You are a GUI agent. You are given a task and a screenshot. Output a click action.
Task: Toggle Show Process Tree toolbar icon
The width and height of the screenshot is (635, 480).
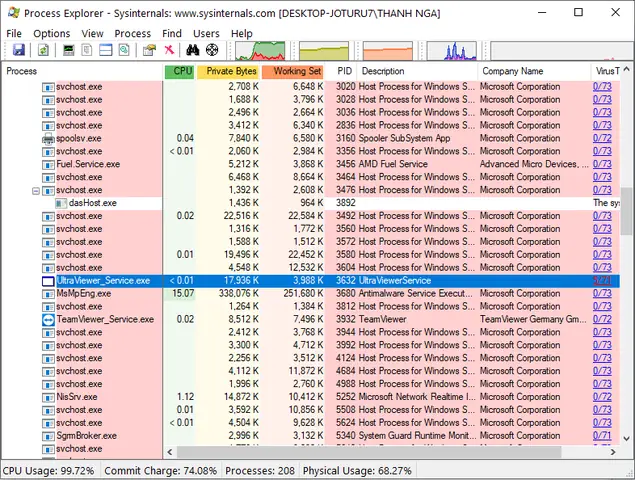pyautogui.click(x=87, y=50)
